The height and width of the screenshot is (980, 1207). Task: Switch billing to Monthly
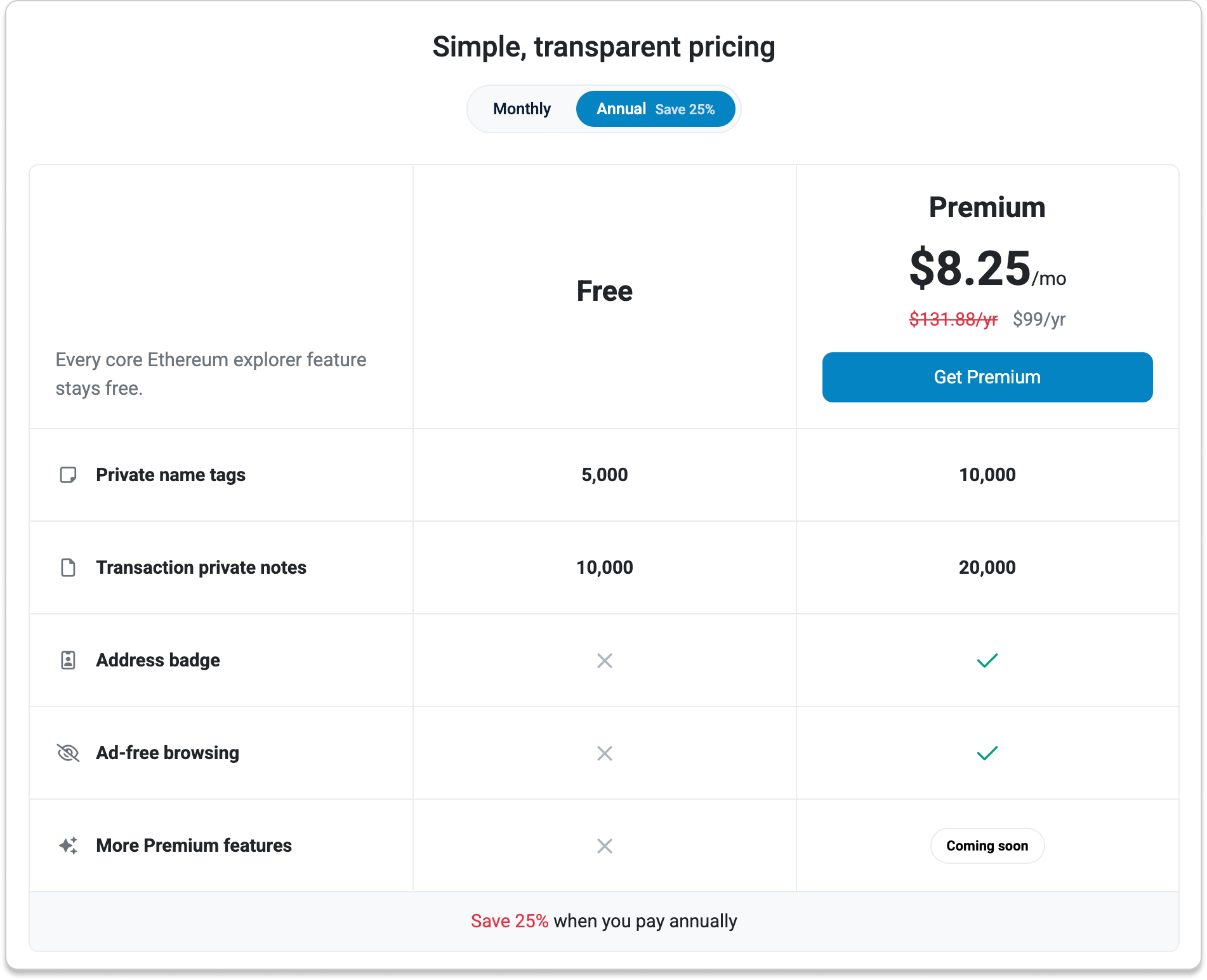tap(522, 109)
